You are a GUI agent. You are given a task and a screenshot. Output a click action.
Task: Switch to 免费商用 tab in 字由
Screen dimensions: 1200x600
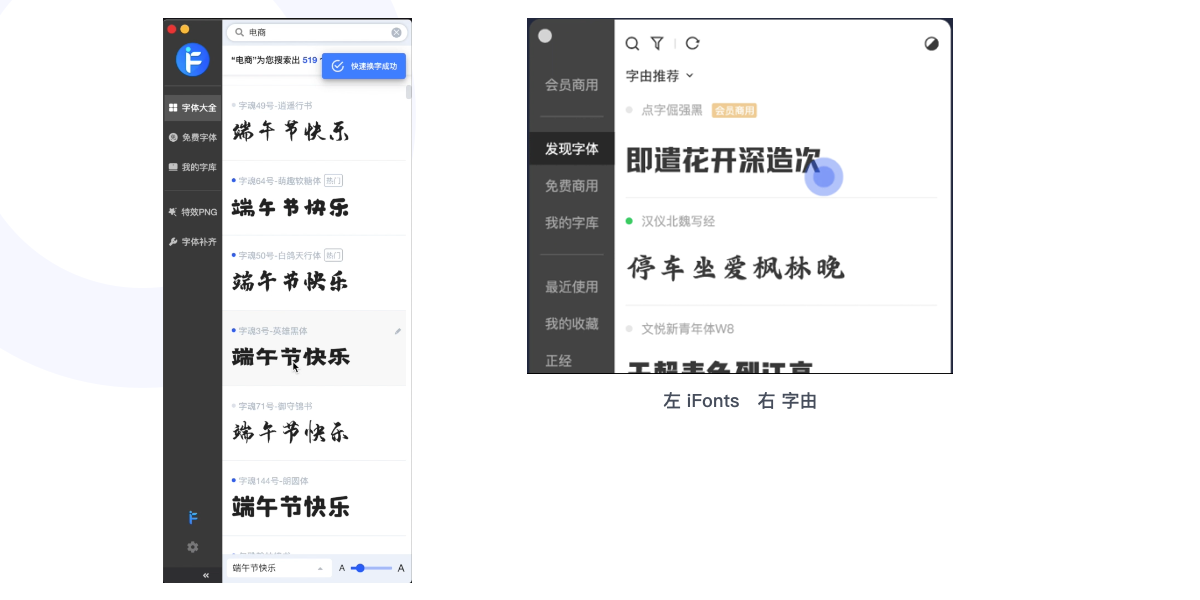coord(571,185)
